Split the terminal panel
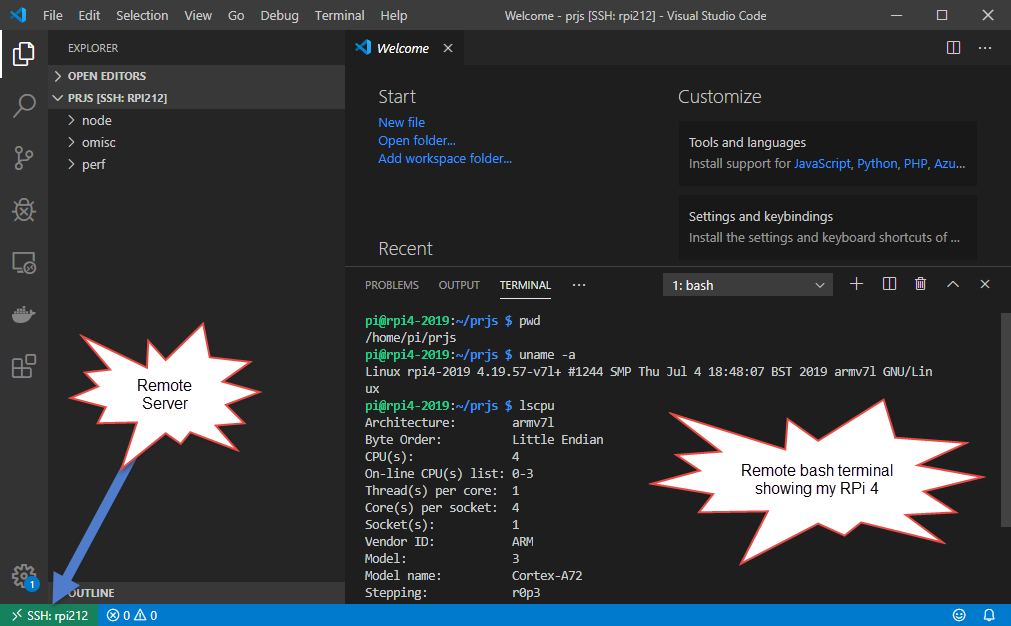1011x626 pixels. 889,284
